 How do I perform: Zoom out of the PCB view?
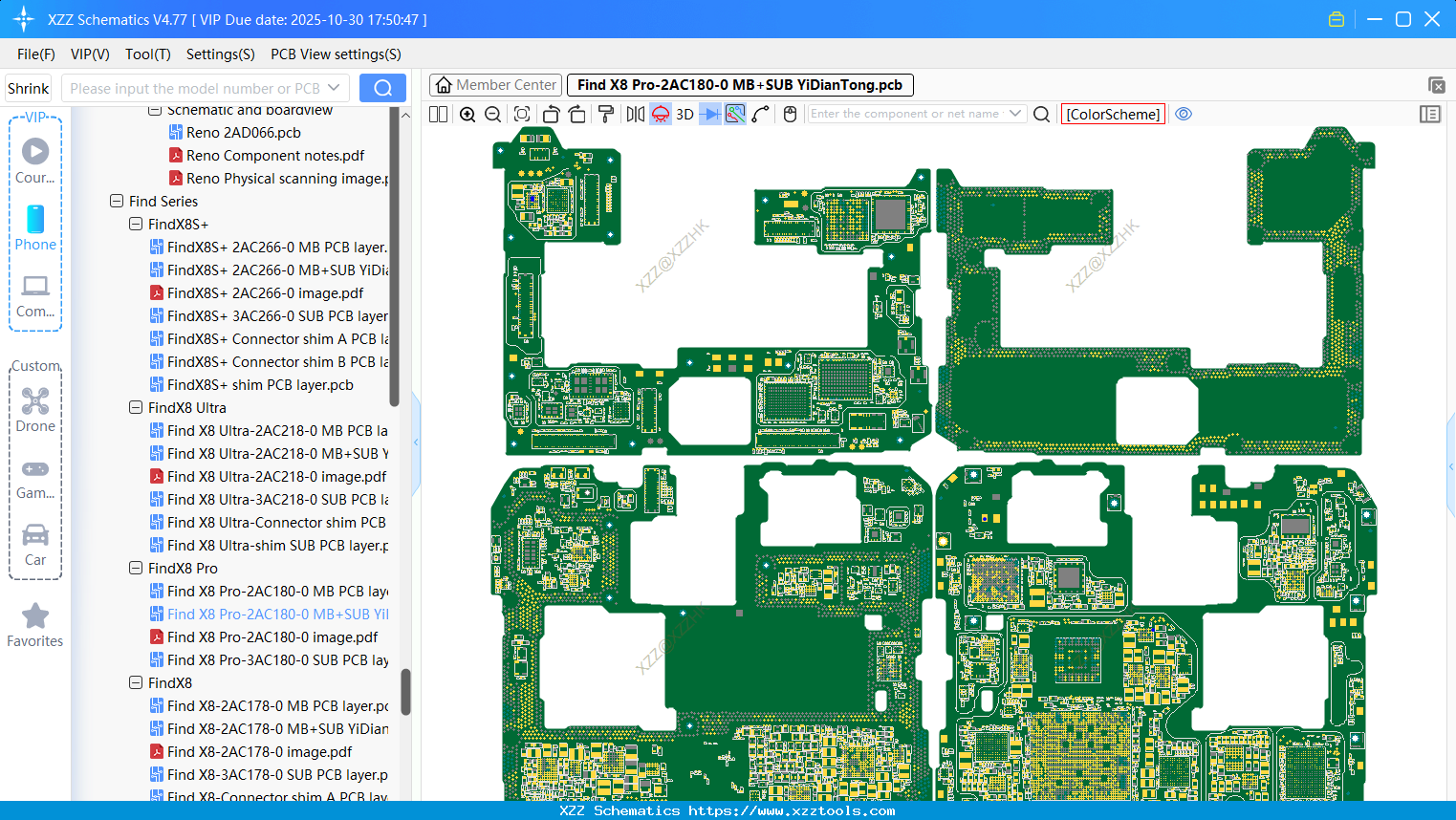pos(493,114)
